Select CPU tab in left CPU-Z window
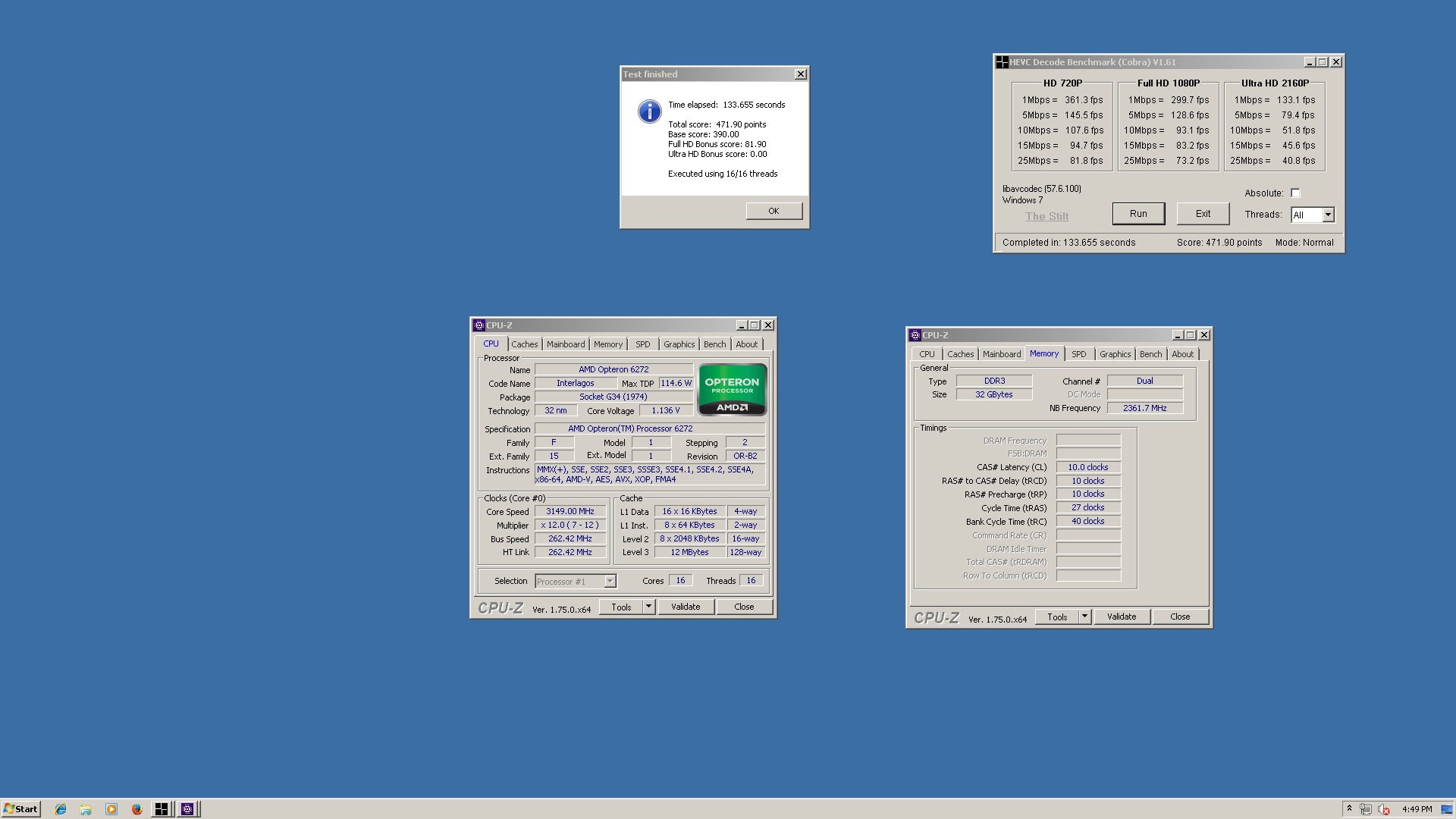The image size is (1456, 819). [491, 344]
